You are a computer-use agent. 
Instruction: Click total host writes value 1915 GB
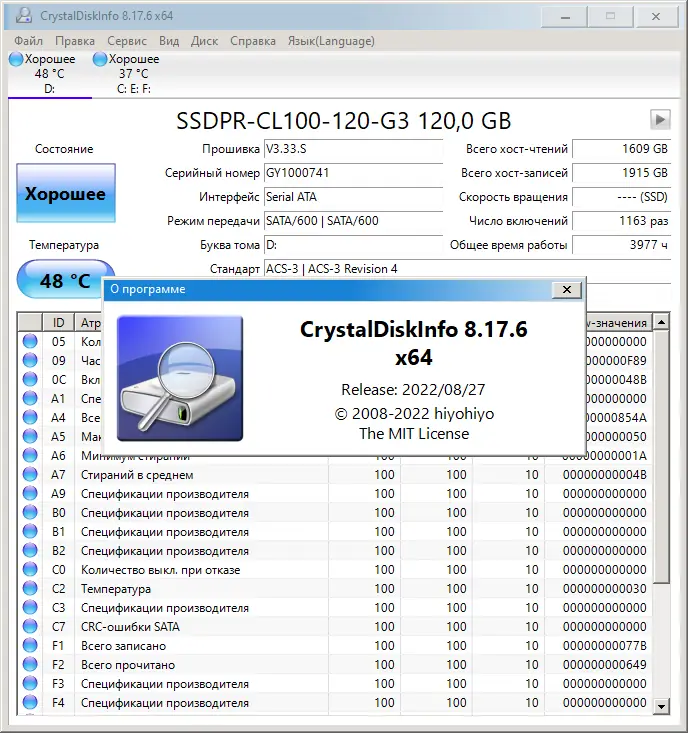point(621,173)
